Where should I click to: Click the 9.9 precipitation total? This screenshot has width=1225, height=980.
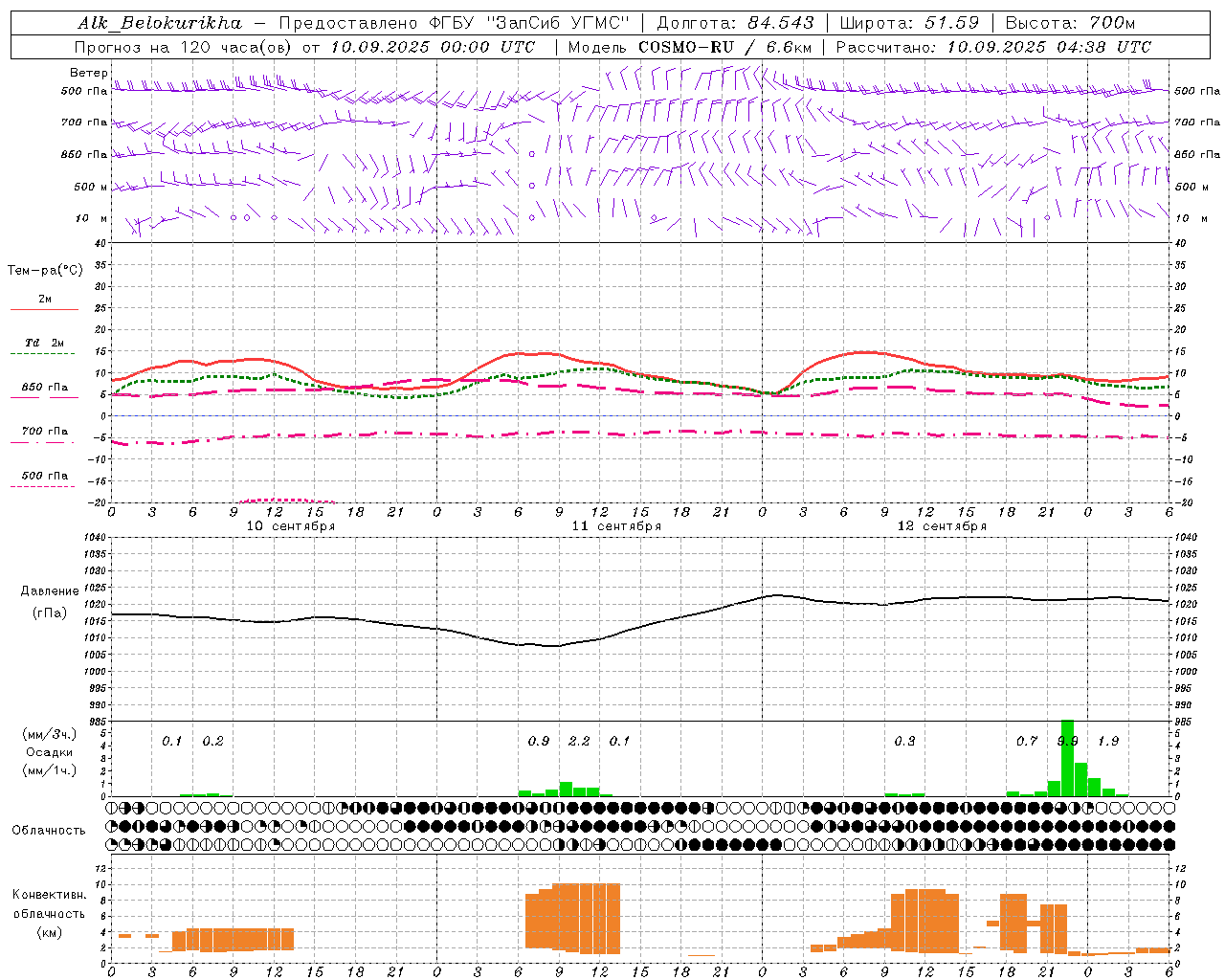click(1067, 742)
